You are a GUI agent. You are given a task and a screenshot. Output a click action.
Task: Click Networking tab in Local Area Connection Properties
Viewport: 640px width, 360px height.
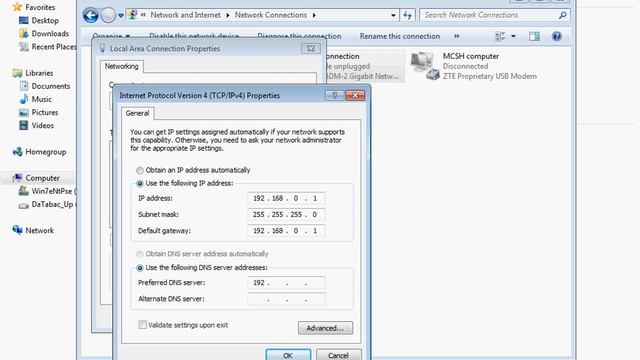pyautogui.click(x=122, y=66)
